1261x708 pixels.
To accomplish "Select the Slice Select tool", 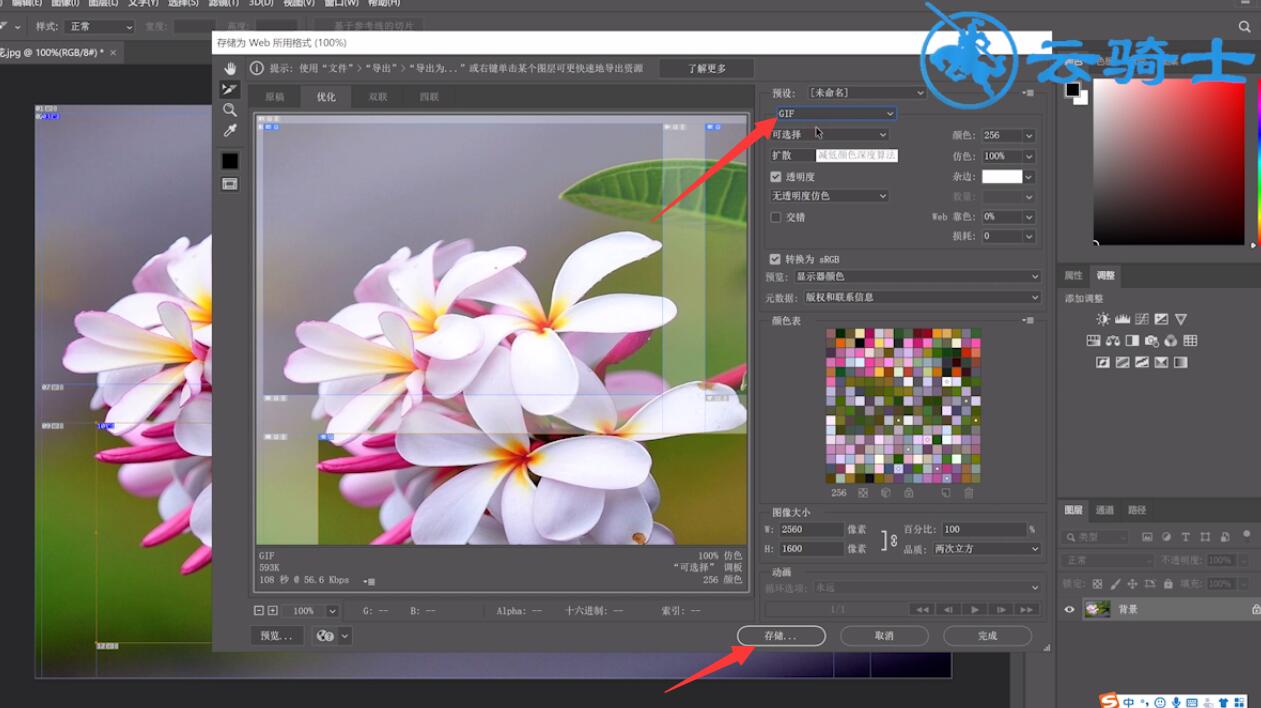I will tap(230, 89).
